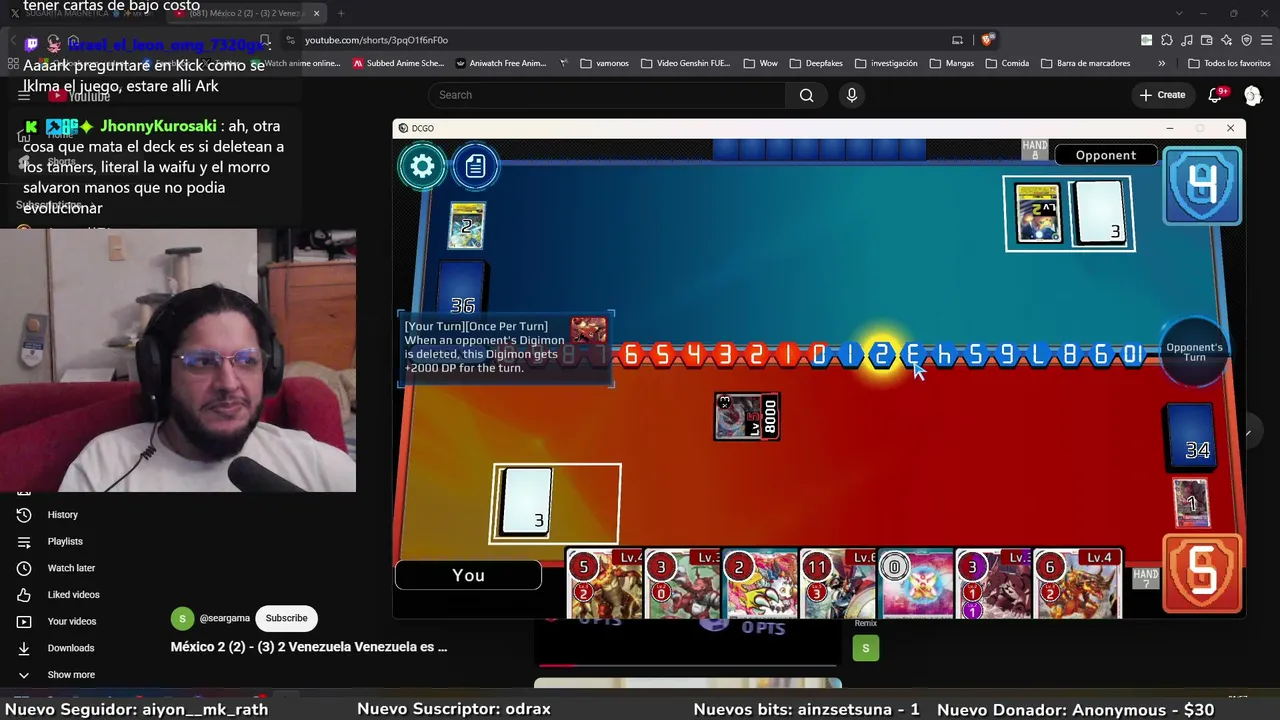Close the México 2 (2) browser tab
Image resolution: width=1280 pixels, height=720 pixels.
click(x=317, y=13)
